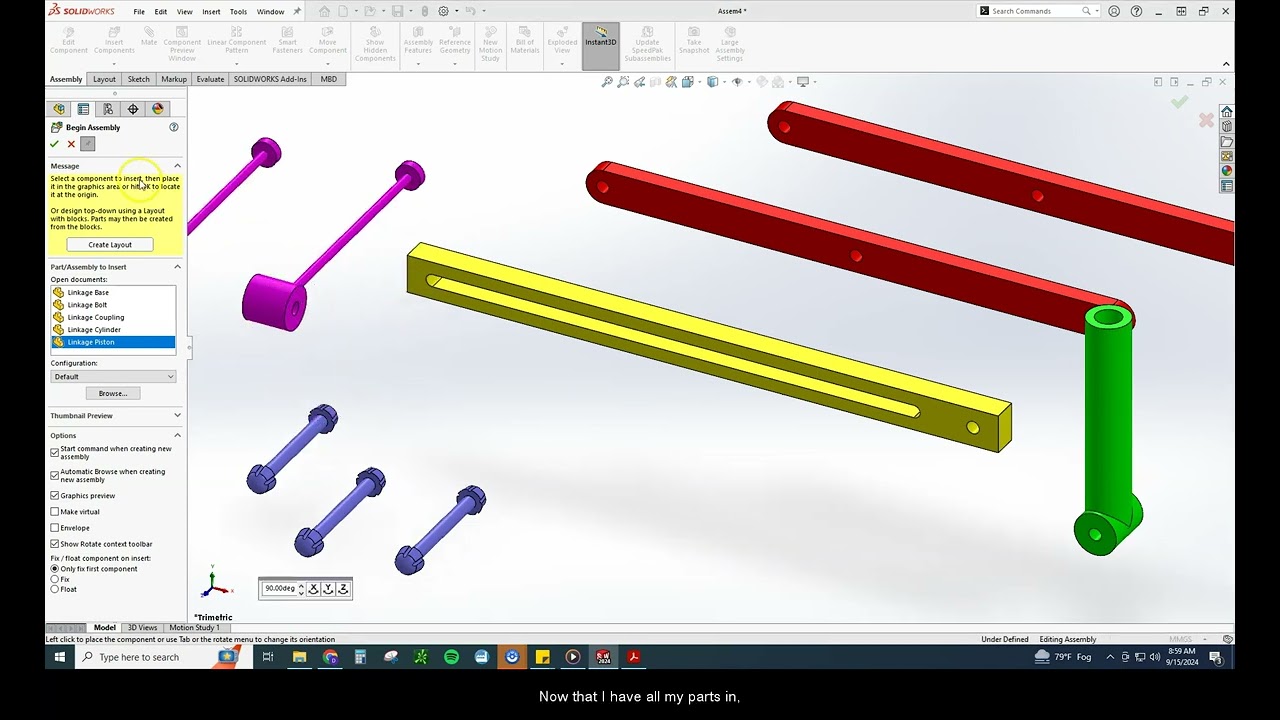Click the Help question mark in the title bar

click(x=1136, y=11)
